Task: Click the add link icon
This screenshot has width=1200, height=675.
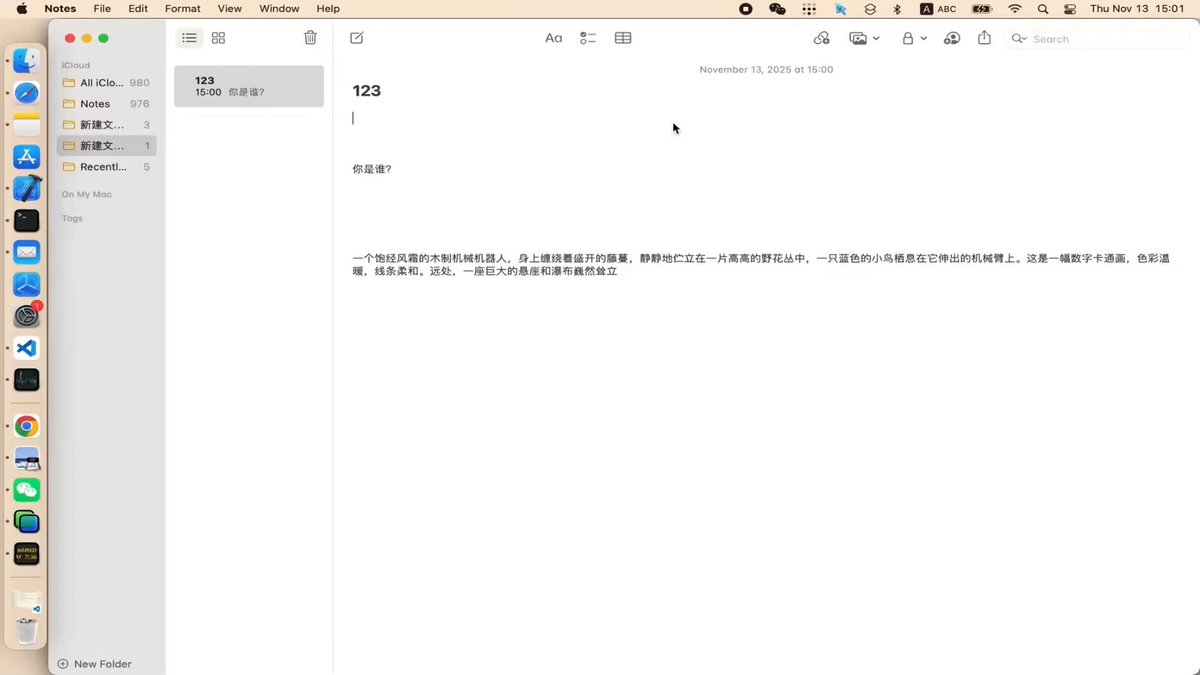Action: 821,38
